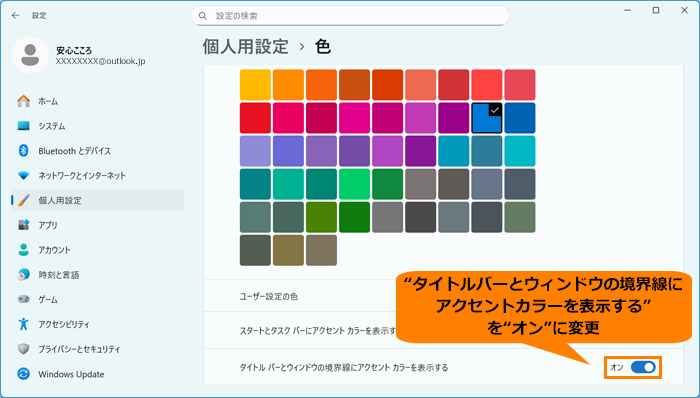
Task: Click the 設定の検索 search field
Action: coord(350,16)
